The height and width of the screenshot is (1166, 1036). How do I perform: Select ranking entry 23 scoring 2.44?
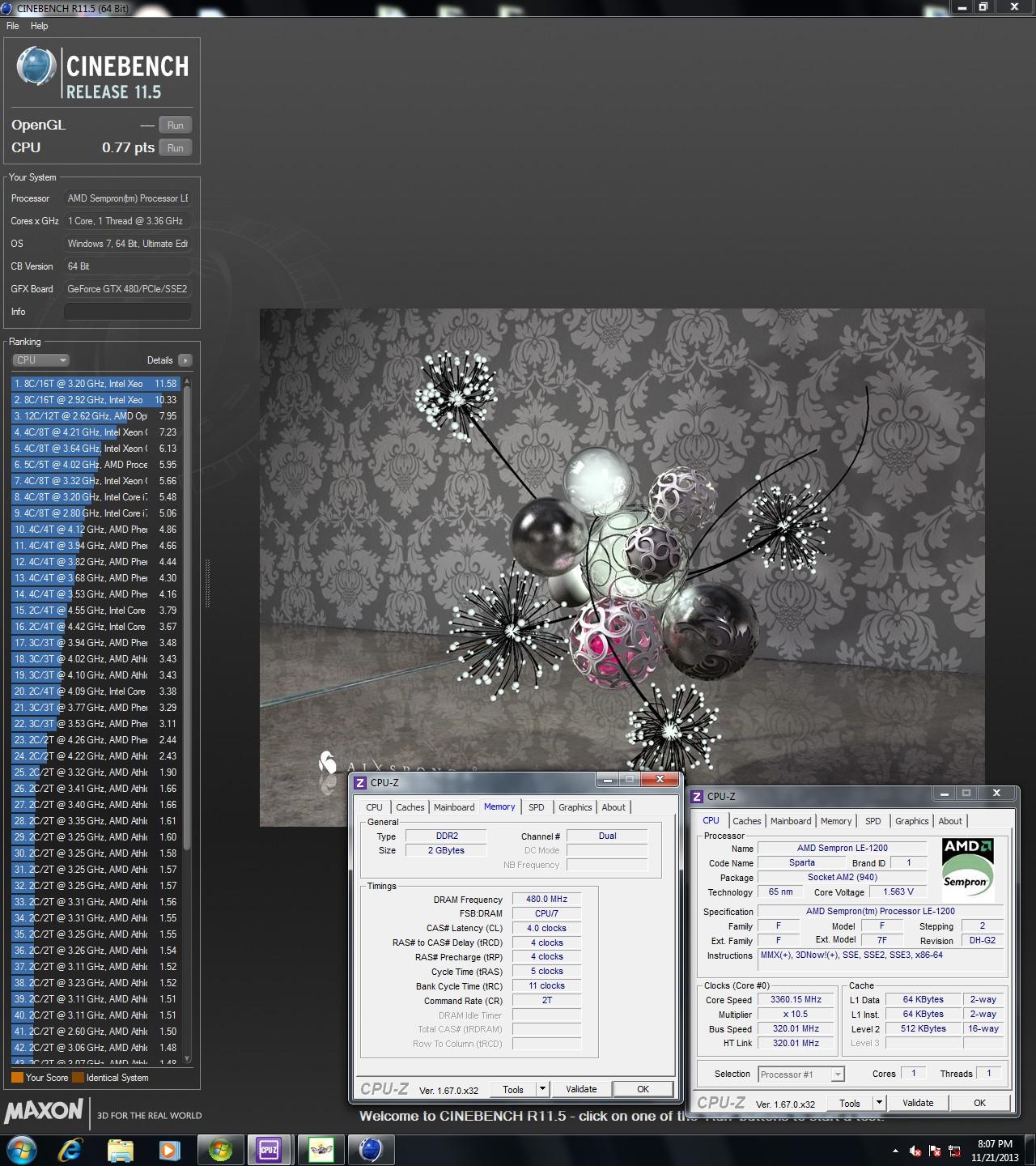[96, 740]
